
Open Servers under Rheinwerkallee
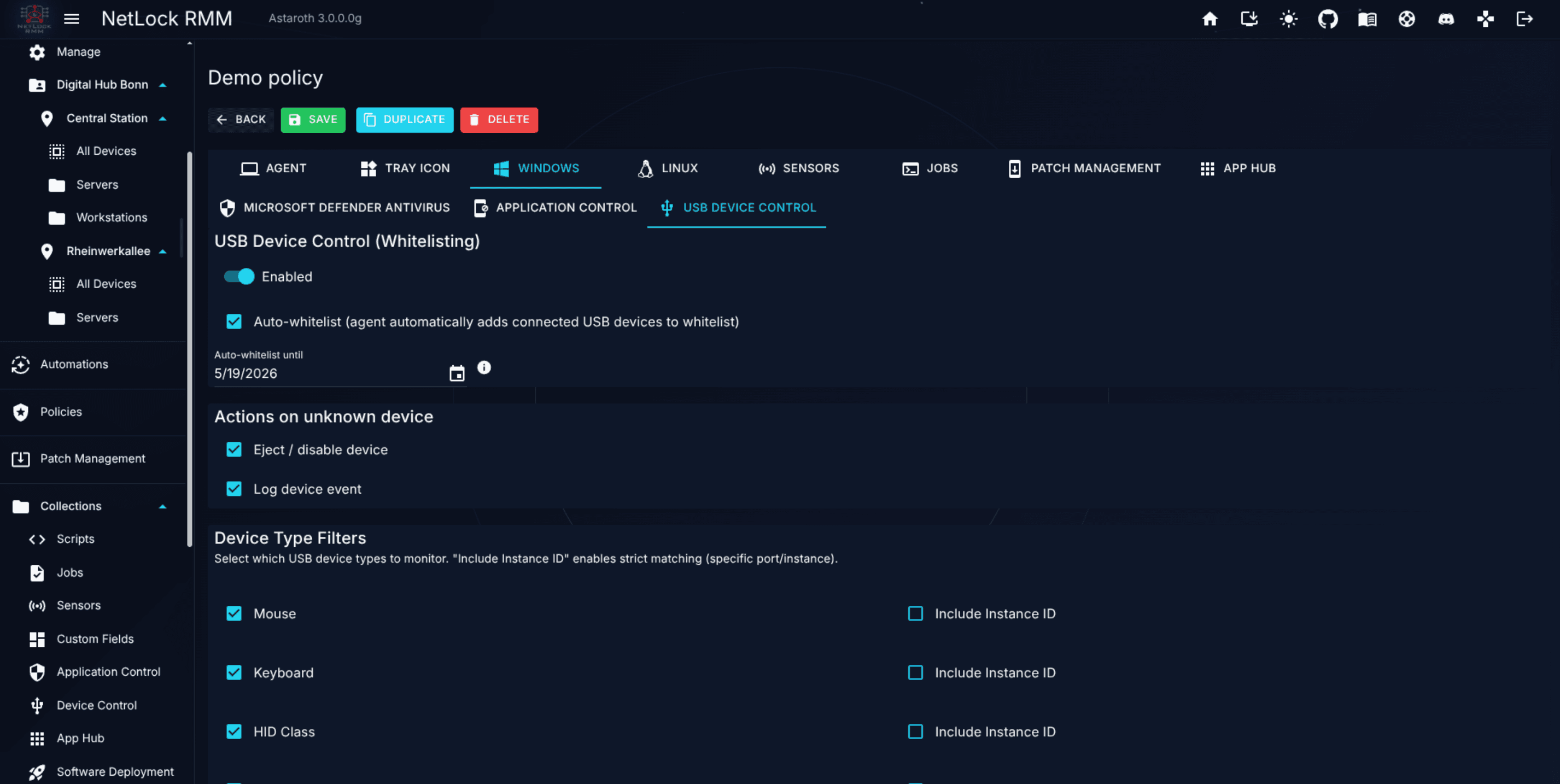pos(98,317)
